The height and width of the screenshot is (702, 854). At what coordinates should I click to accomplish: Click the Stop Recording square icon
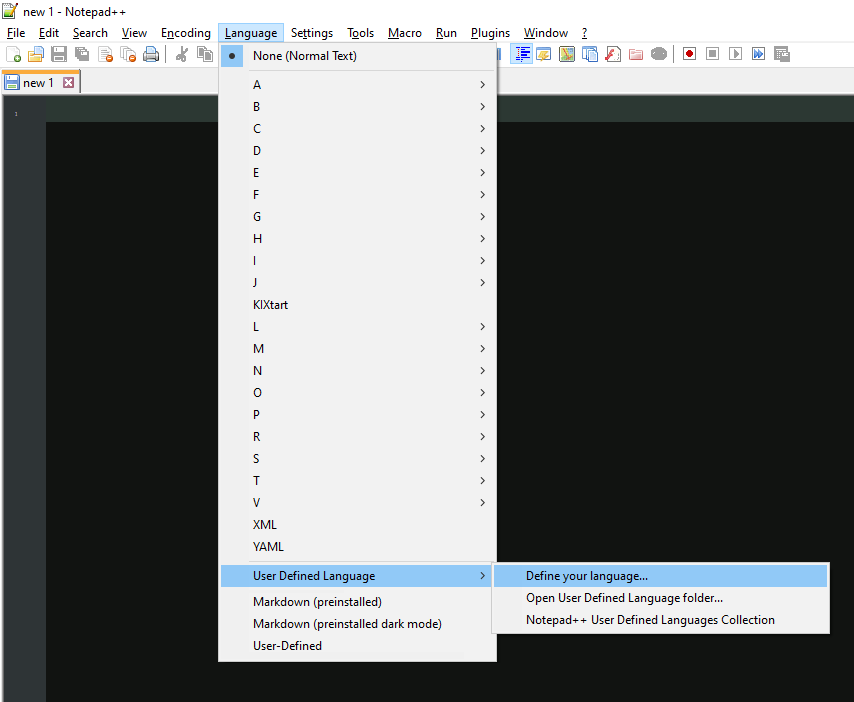click(712, 54)
